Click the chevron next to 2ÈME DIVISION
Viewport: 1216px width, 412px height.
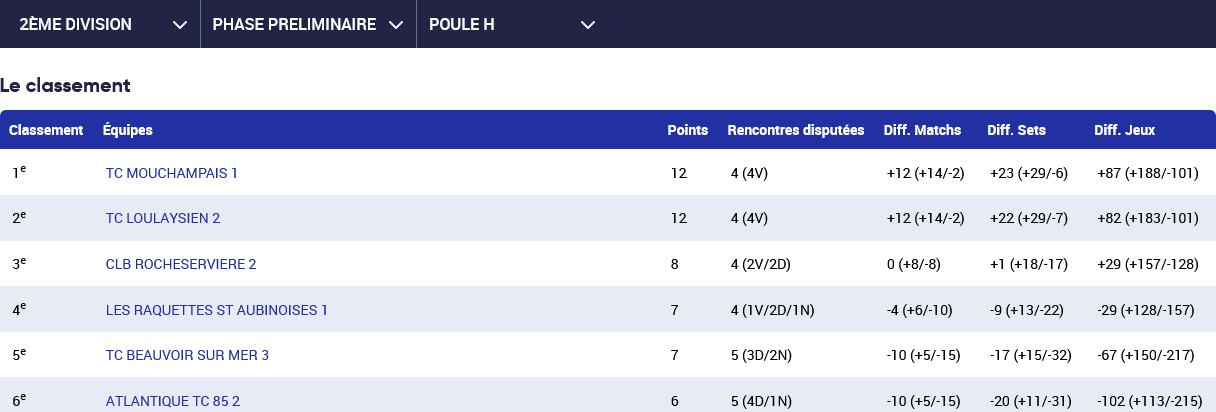[x=180, y=25]
